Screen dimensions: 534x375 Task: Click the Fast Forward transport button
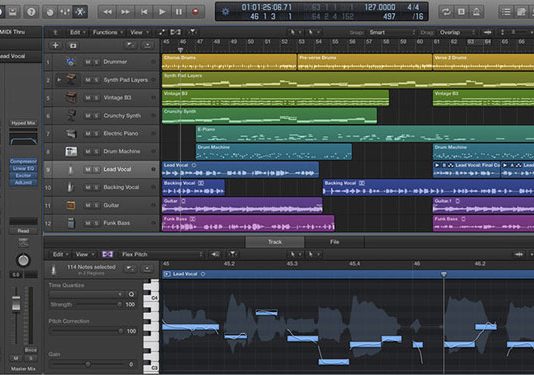click(126, 12)
